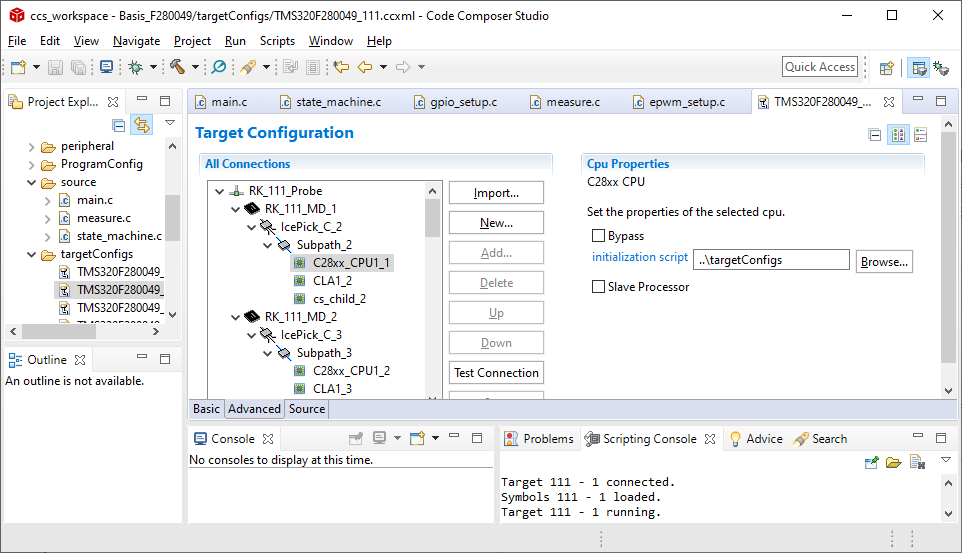Click the initialization script link

tap(640, 257)
